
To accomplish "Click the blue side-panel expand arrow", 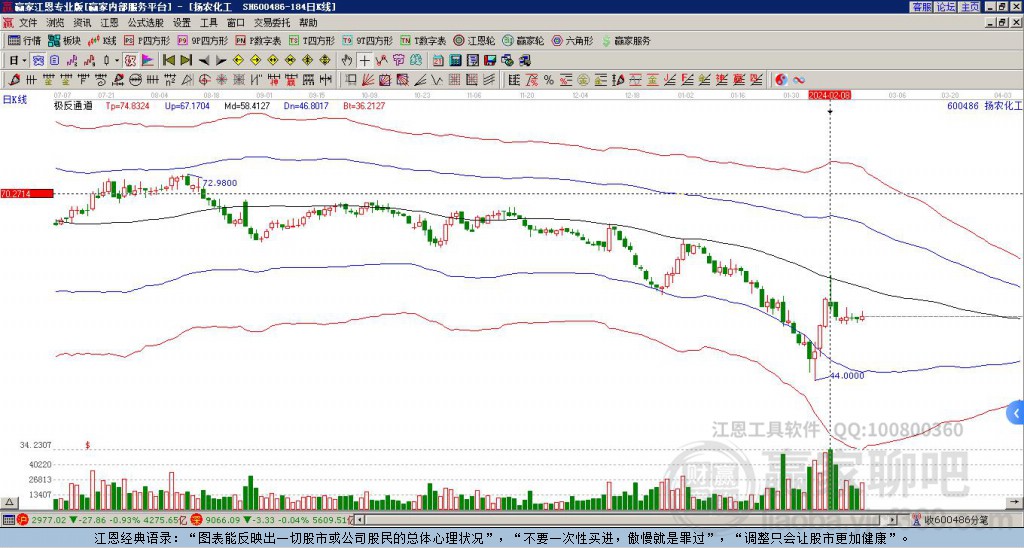I will pos(1016,413).
